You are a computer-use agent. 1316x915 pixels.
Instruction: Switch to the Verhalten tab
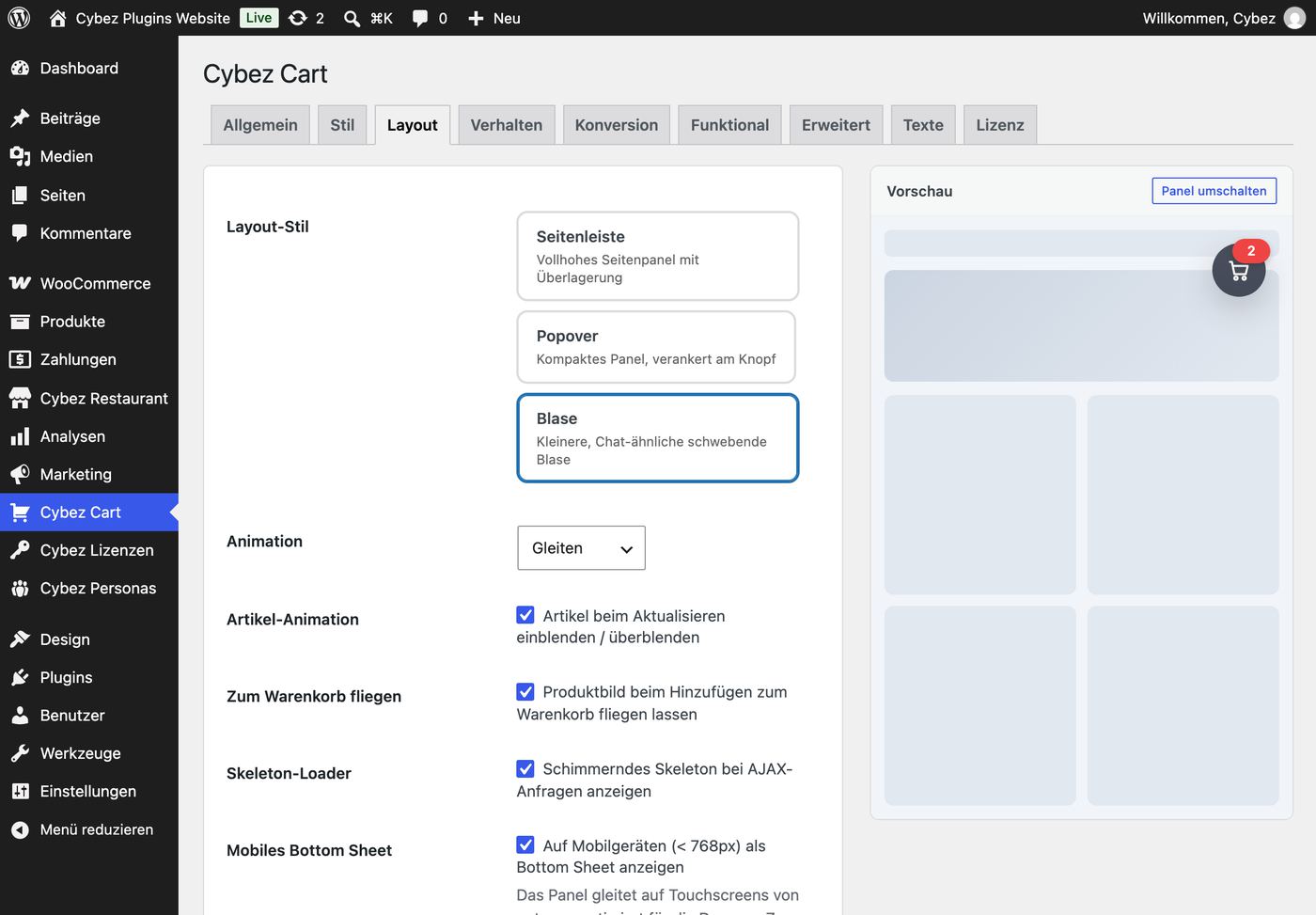coord(506,125)
